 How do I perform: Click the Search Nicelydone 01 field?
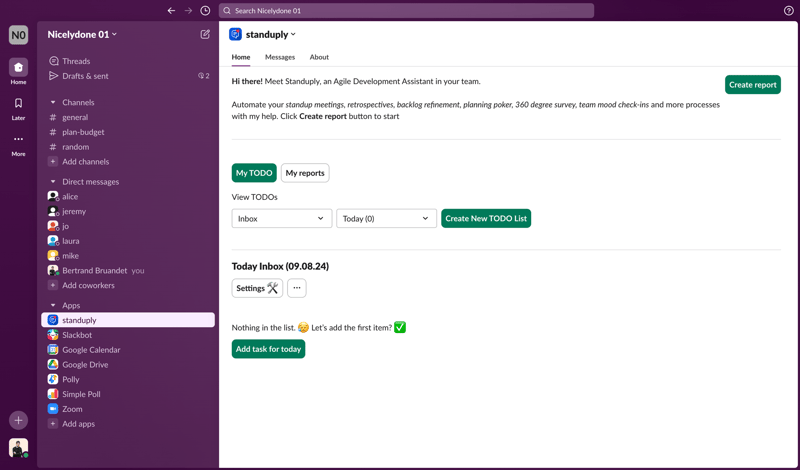pyautogui.click(x=406, y=11)
